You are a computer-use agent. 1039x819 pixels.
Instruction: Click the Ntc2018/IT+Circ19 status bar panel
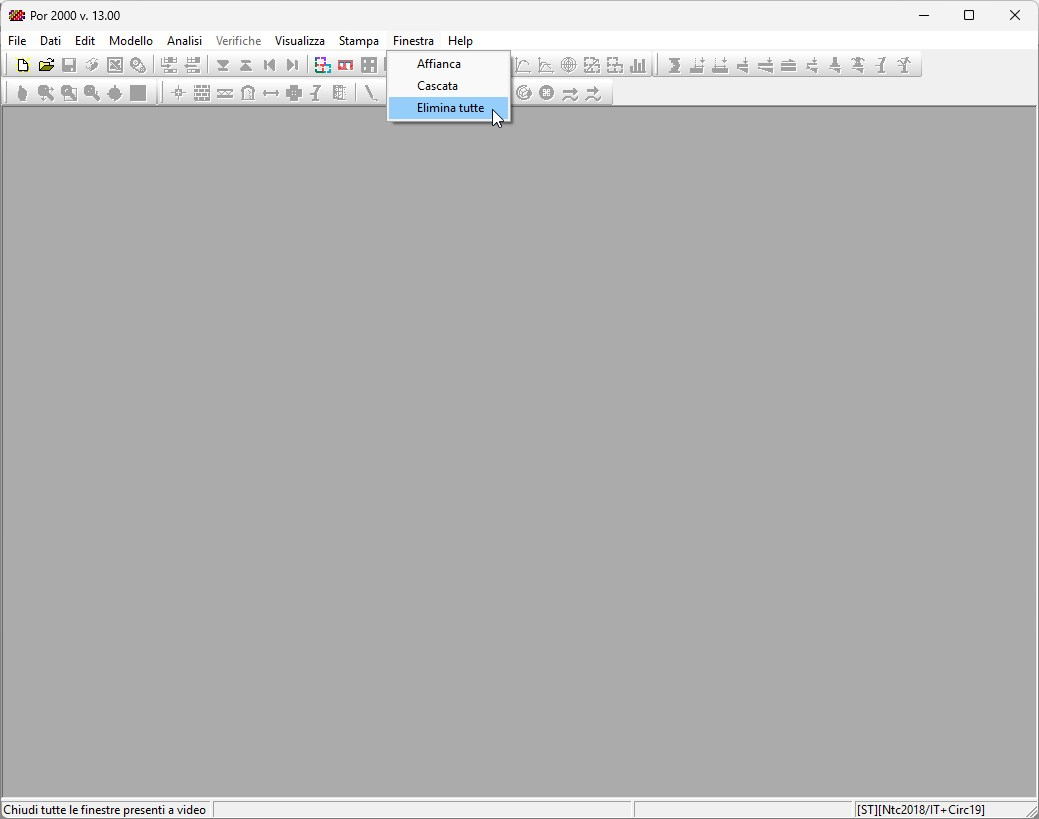coord(920,810)
